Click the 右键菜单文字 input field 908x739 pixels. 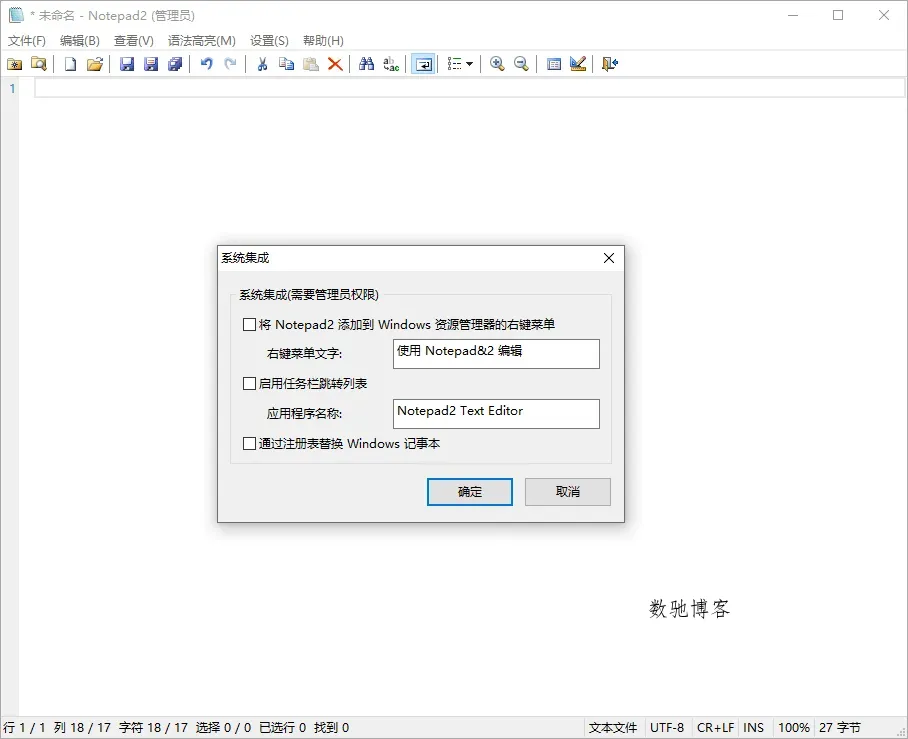pyautogui.click(x=496, y=354)
